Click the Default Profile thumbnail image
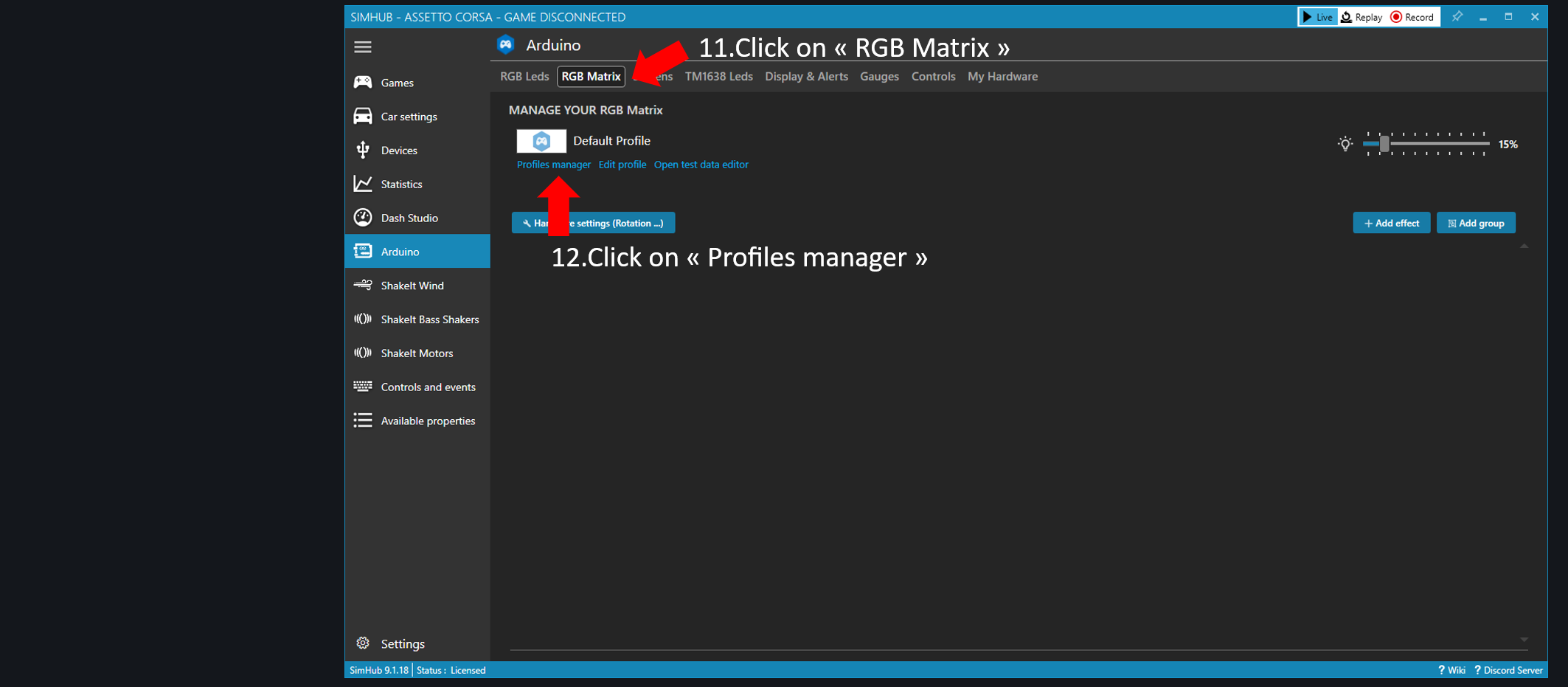The image size is (1568, 687). click(541, 141)
